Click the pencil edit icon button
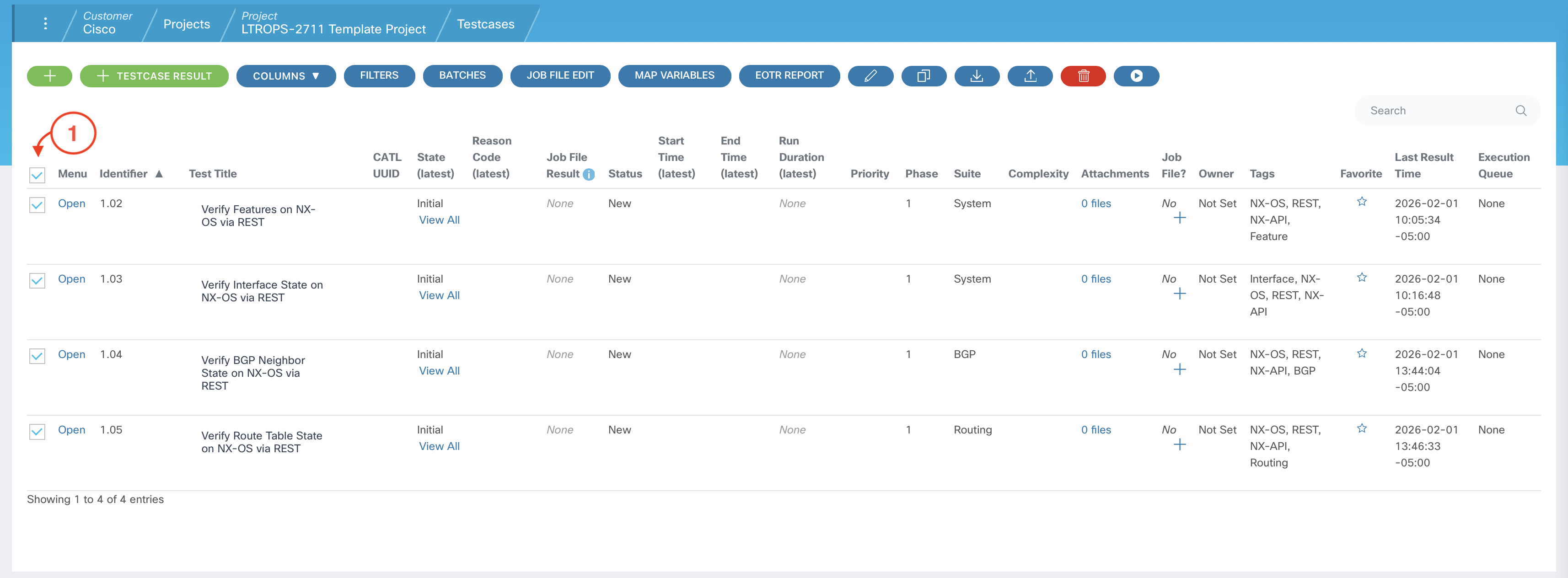Image resolution: width=1568 pixels, height=578 pixels. pyautogui.click(x=870, y=76)
